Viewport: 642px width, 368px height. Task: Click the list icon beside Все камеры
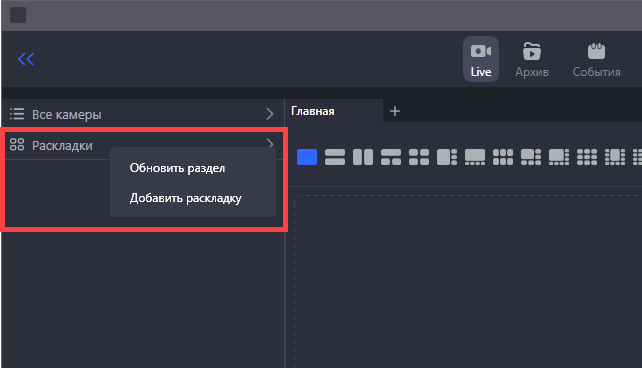[x=17, y=114]
